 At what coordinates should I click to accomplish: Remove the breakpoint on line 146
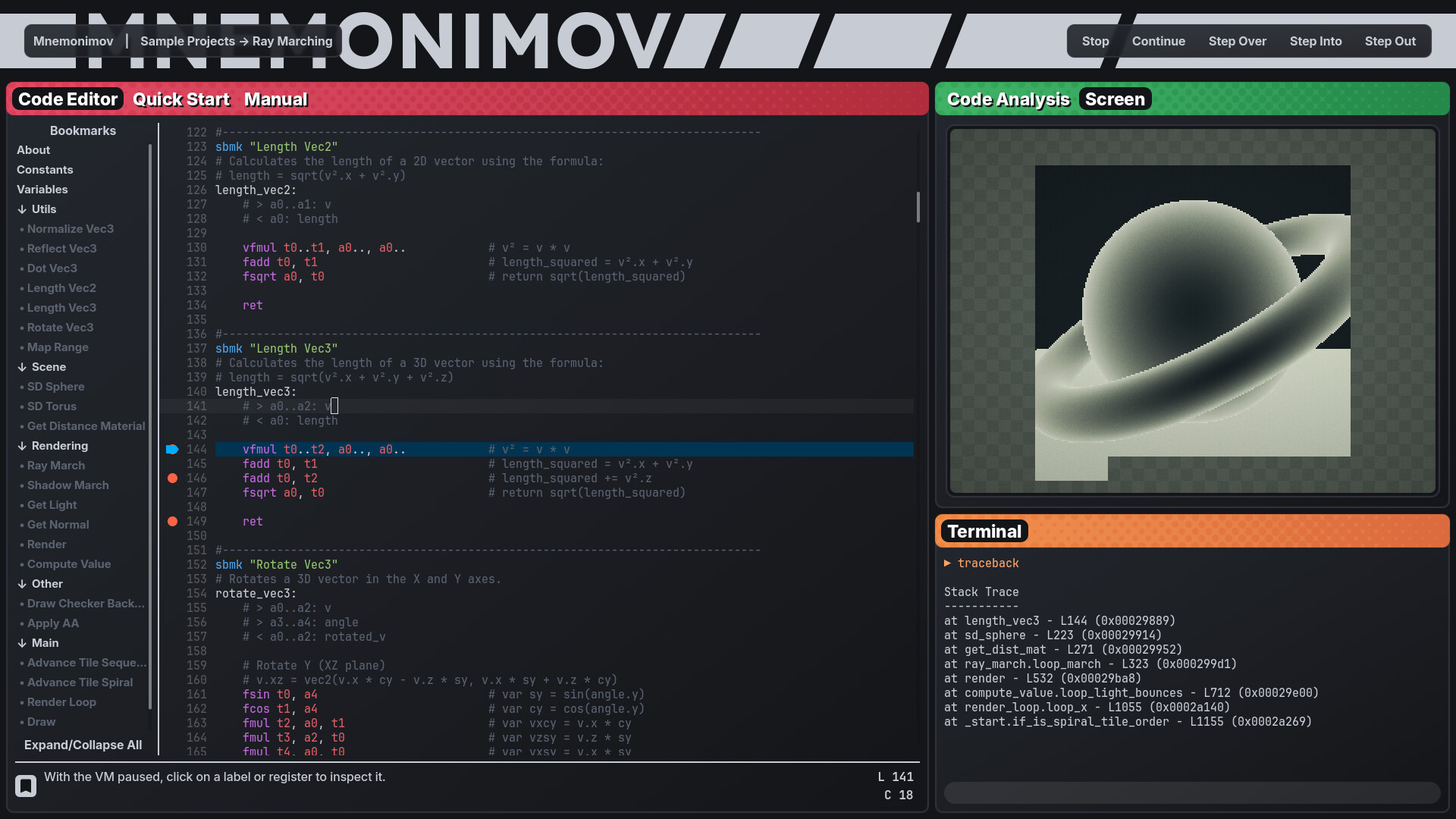click(x=174, y=479)
